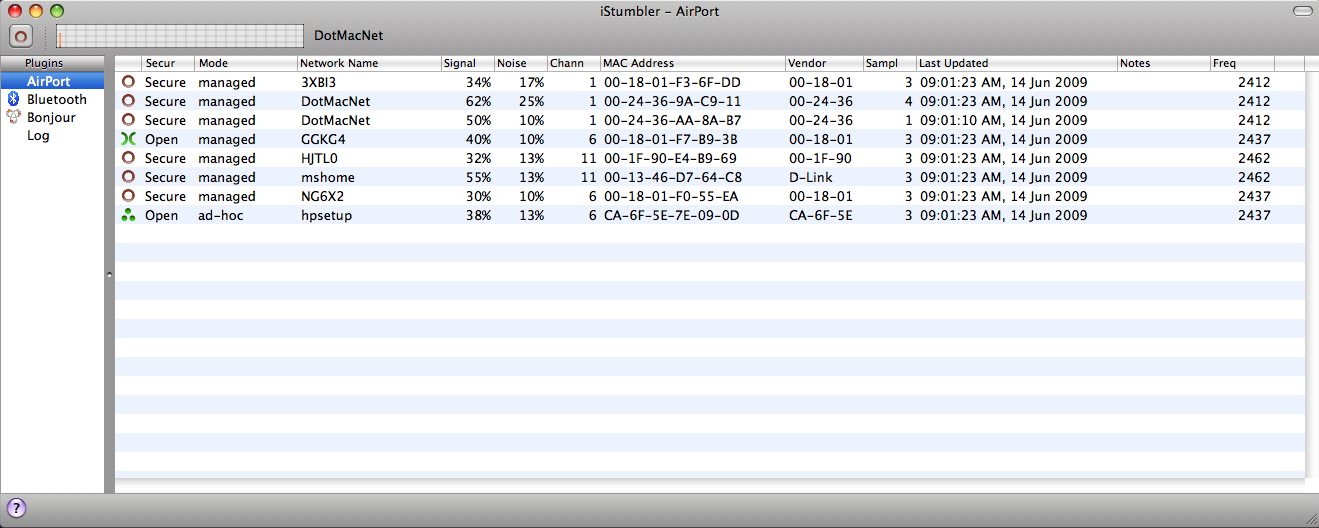The image size is (1319, 528).
Task: Select the GGKG4 network name
Action: pyautogui.click(x=323, y=139)
